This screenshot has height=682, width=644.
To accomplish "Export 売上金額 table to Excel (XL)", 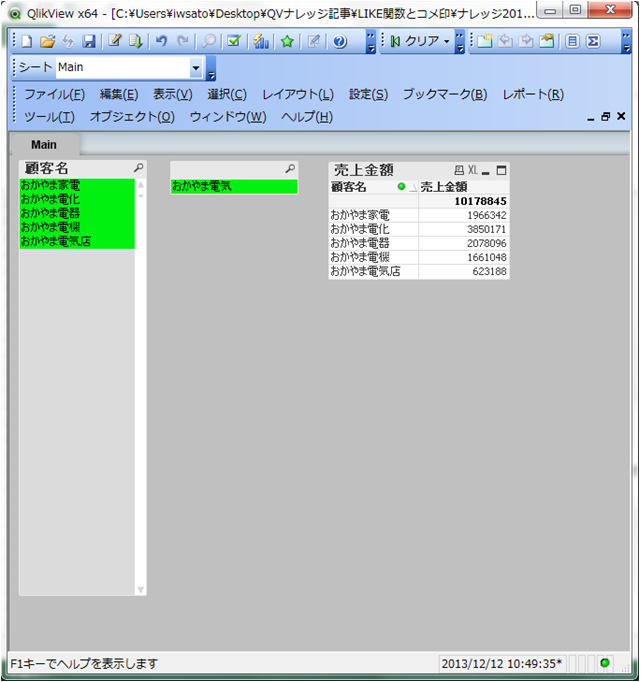I will tap(473, 170).
